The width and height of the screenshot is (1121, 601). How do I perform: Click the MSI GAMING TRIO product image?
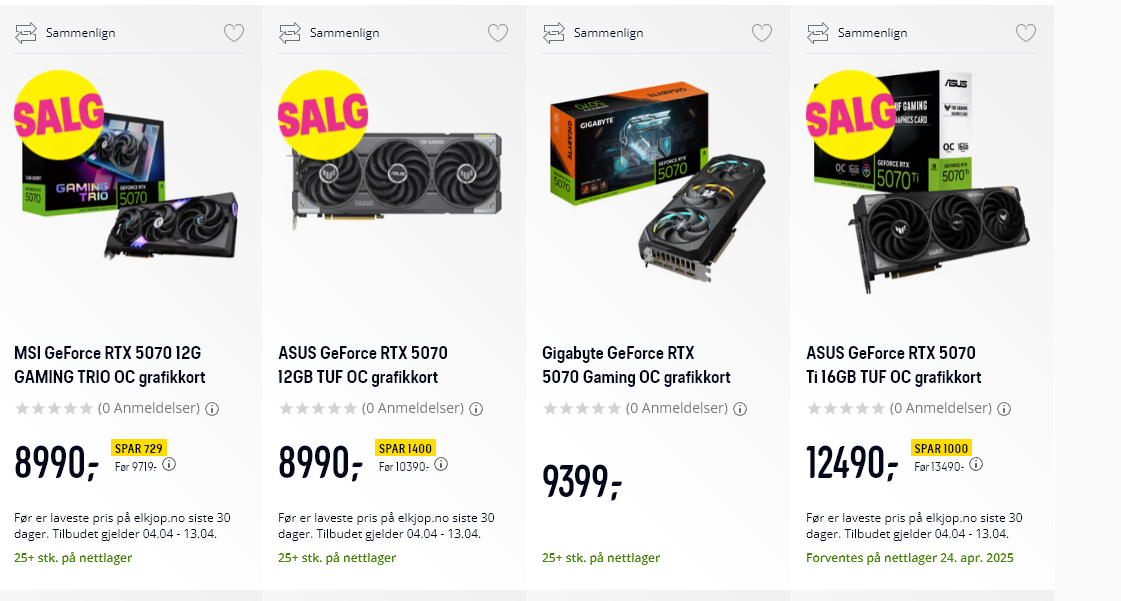click(130, 180)
